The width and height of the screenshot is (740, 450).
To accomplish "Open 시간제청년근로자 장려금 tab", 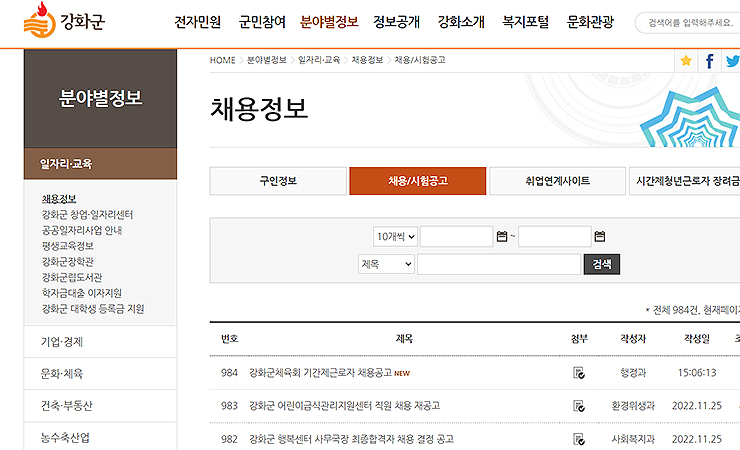I will (x=685, y=181).
